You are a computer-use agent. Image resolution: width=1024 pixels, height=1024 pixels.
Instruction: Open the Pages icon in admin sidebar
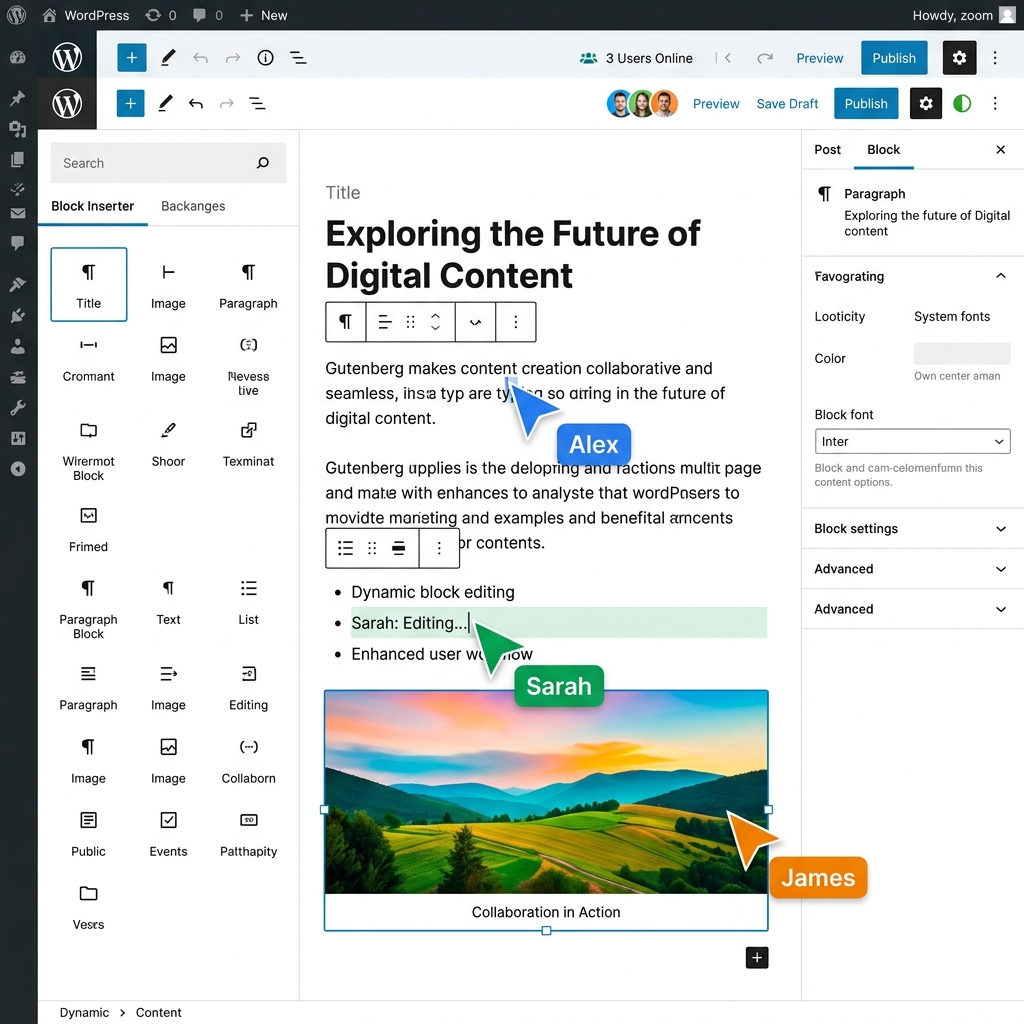[18, 159]
